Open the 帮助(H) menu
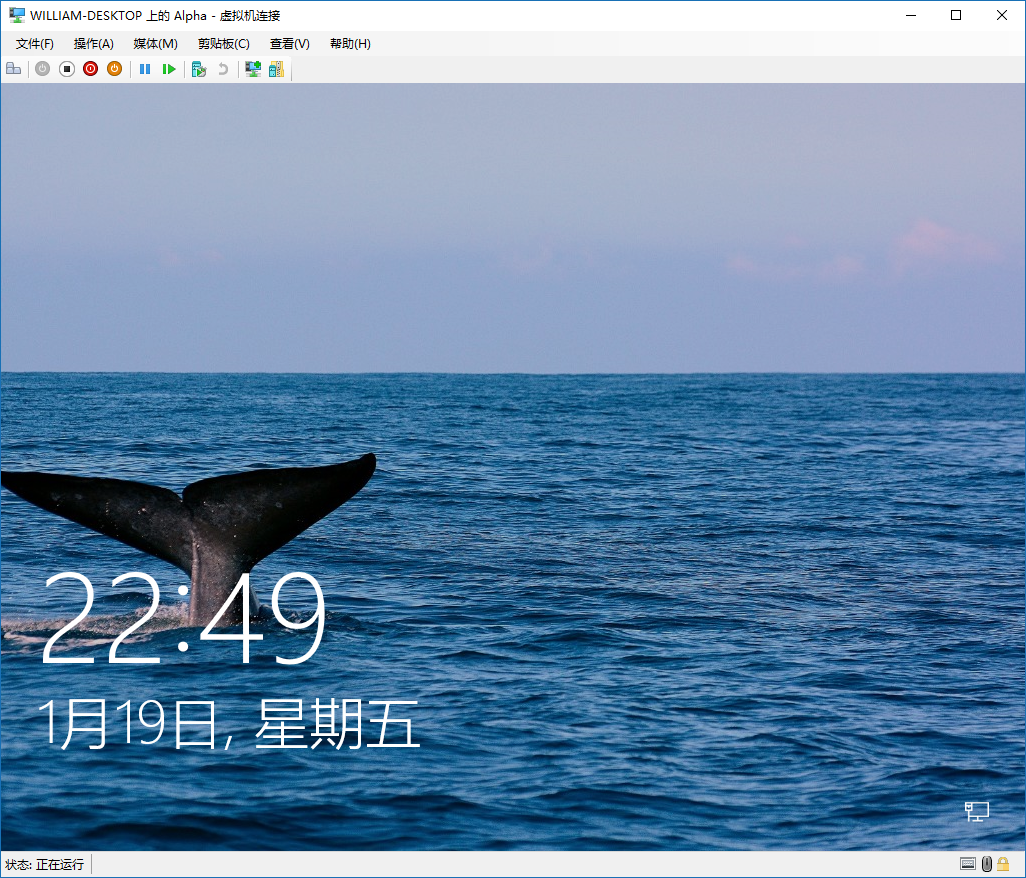Viewport: 1026px width, 878px height. (x=350, y=43)
